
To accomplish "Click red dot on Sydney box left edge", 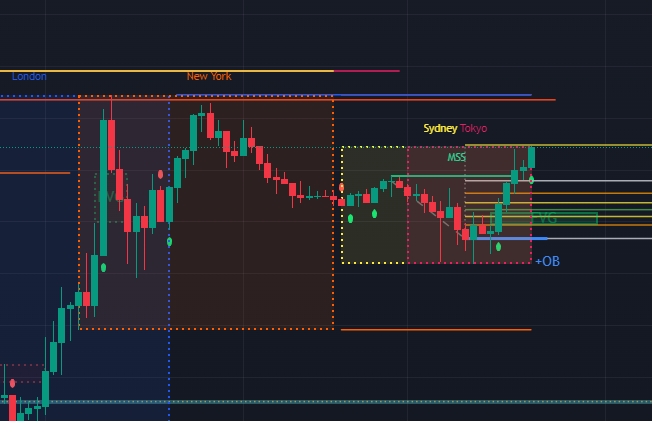I will coord(342,187).
